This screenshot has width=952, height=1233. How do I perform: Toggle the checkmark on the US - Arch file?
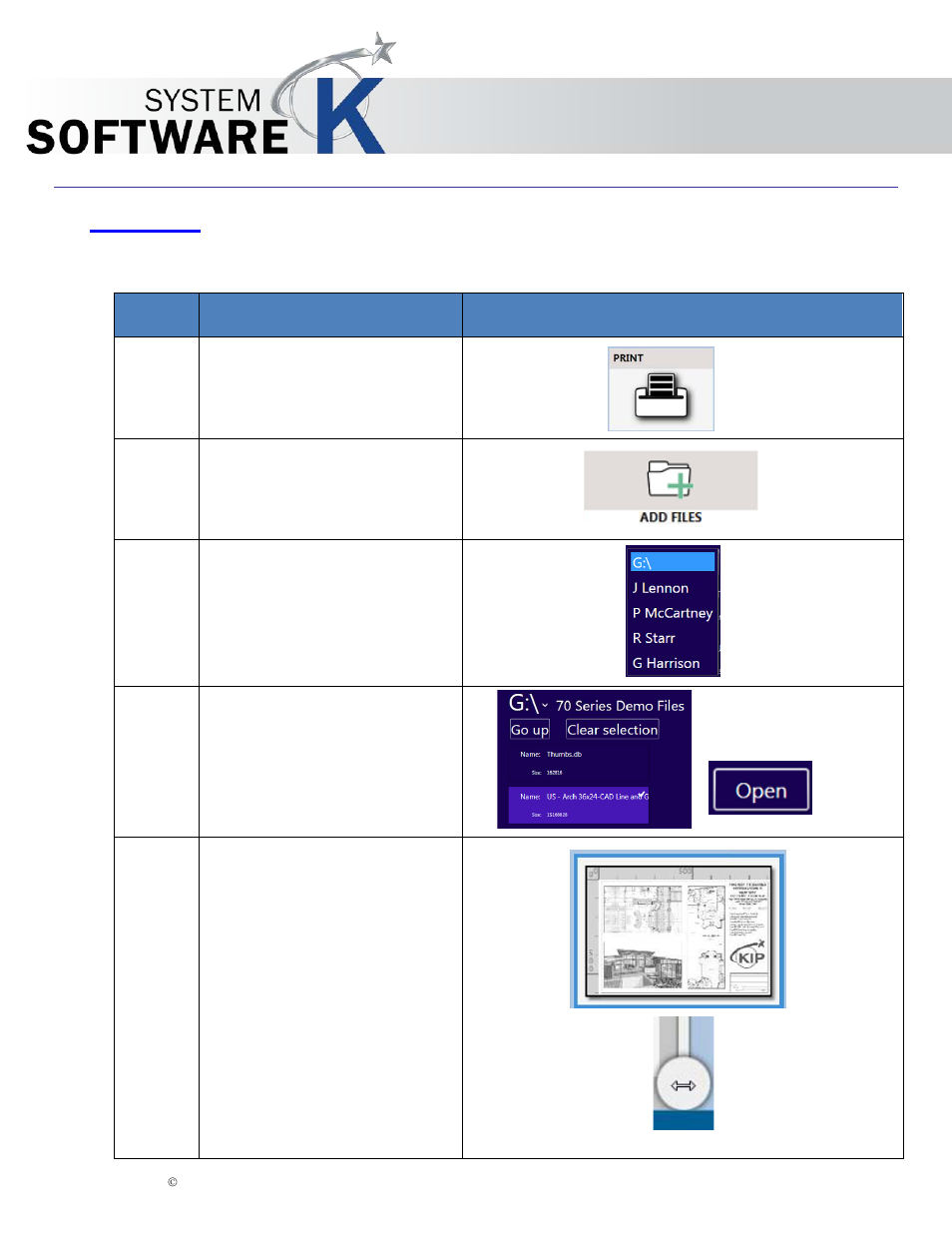pos(642,794)
